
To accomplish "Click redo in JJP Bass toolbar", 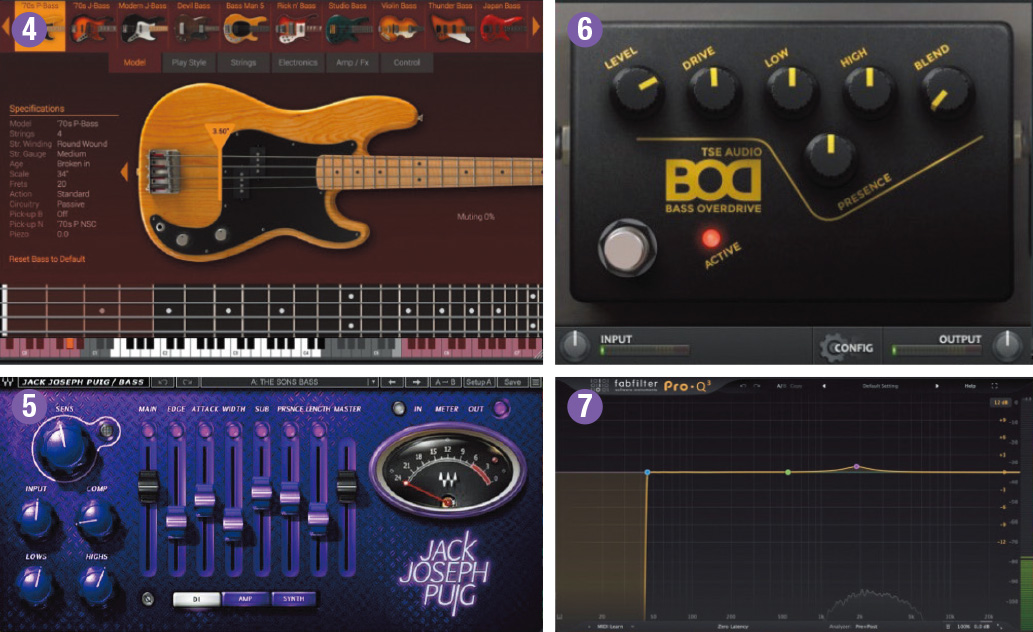I will [187, 382].
